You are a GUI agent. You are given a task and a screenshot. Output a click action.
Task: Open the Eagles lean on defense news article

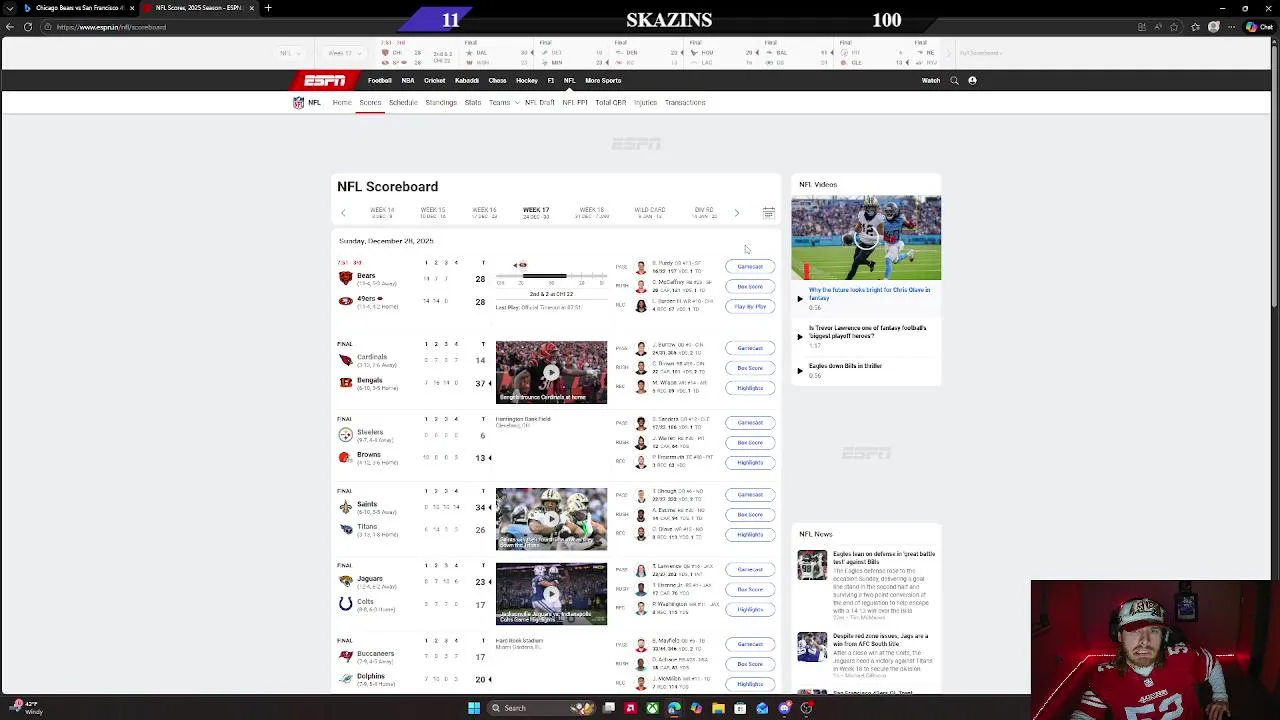pos(884,557)
